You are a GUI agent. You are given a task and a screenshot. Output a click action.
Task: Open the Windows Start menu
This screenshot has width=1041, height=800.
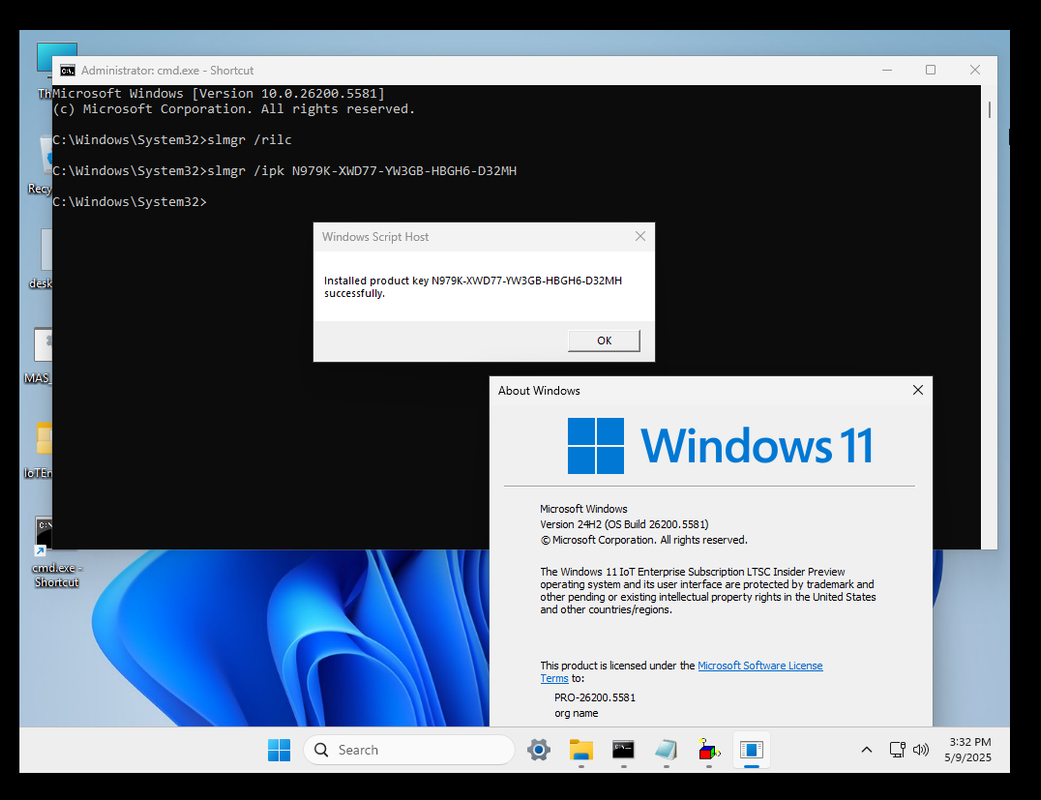click(x=279, y=750)
